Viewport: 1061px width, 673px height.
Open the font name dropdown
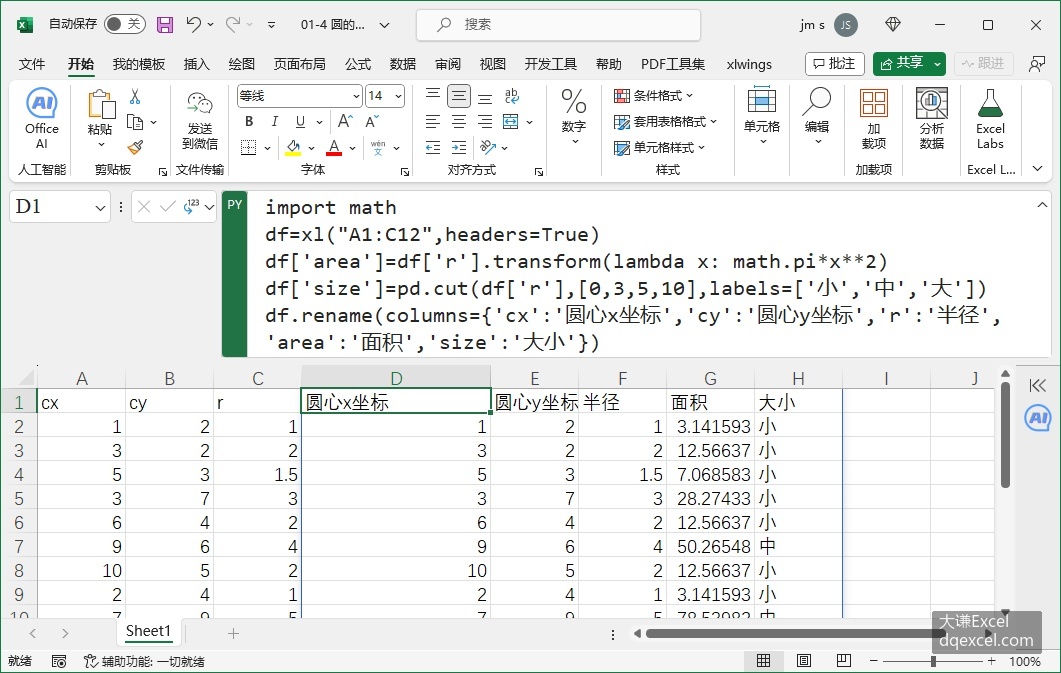click(x=356, y=96)
